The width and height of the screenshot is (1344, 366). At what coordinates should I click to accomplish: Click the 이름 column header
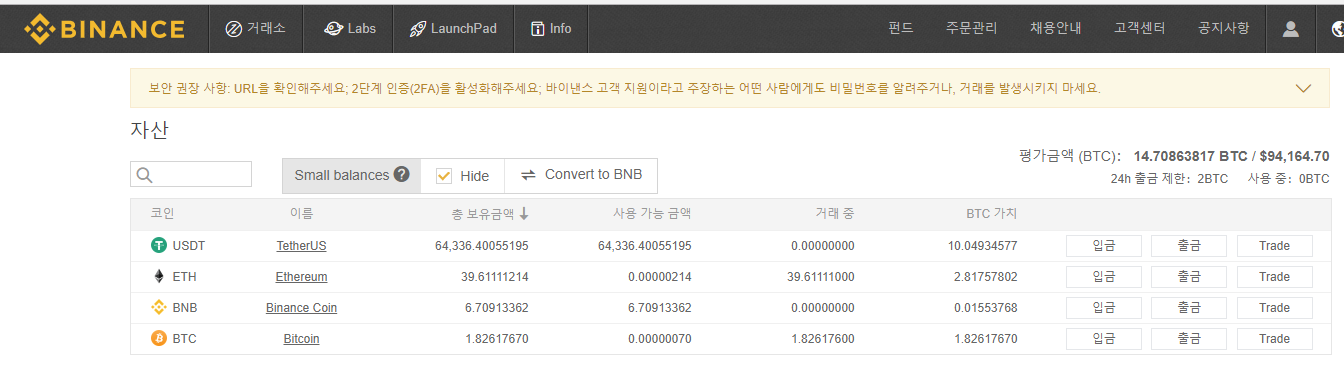[x=301, y=213]
